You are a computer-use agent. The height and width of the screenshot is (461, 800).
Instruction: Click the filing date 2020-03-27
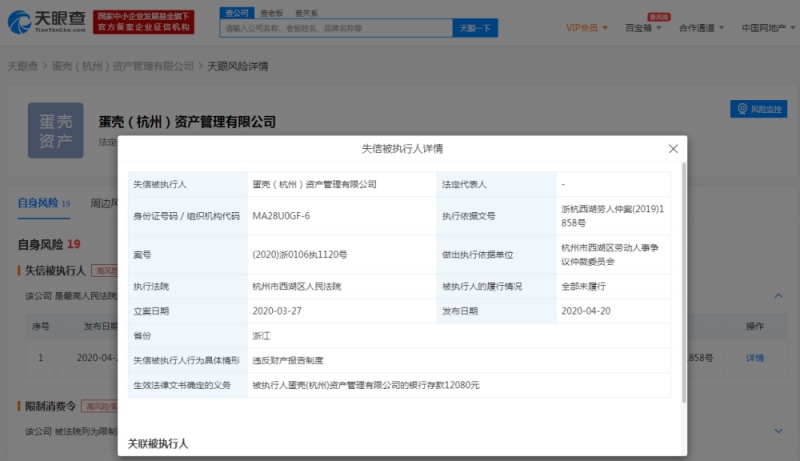[x=277, y=311]
